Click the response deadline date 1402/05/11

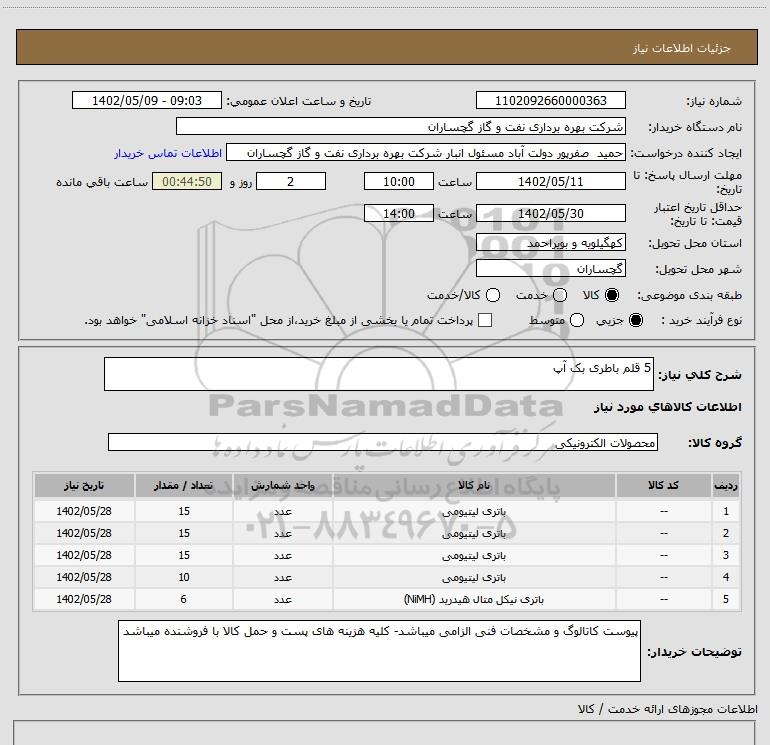point(550,181)
